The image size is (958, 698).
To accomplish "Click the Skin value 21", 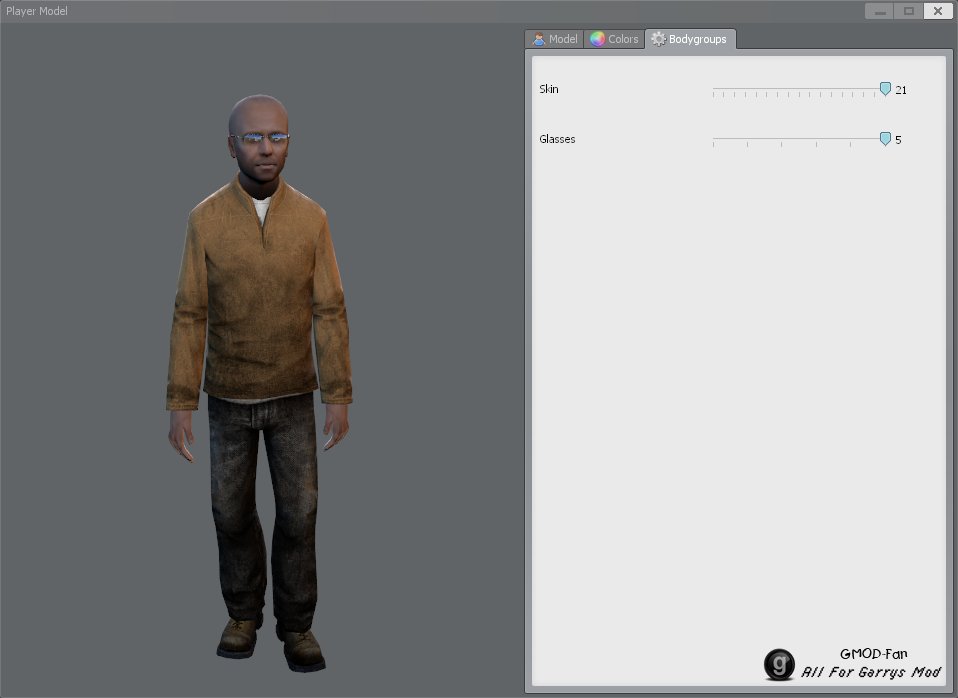I will 901,90.
